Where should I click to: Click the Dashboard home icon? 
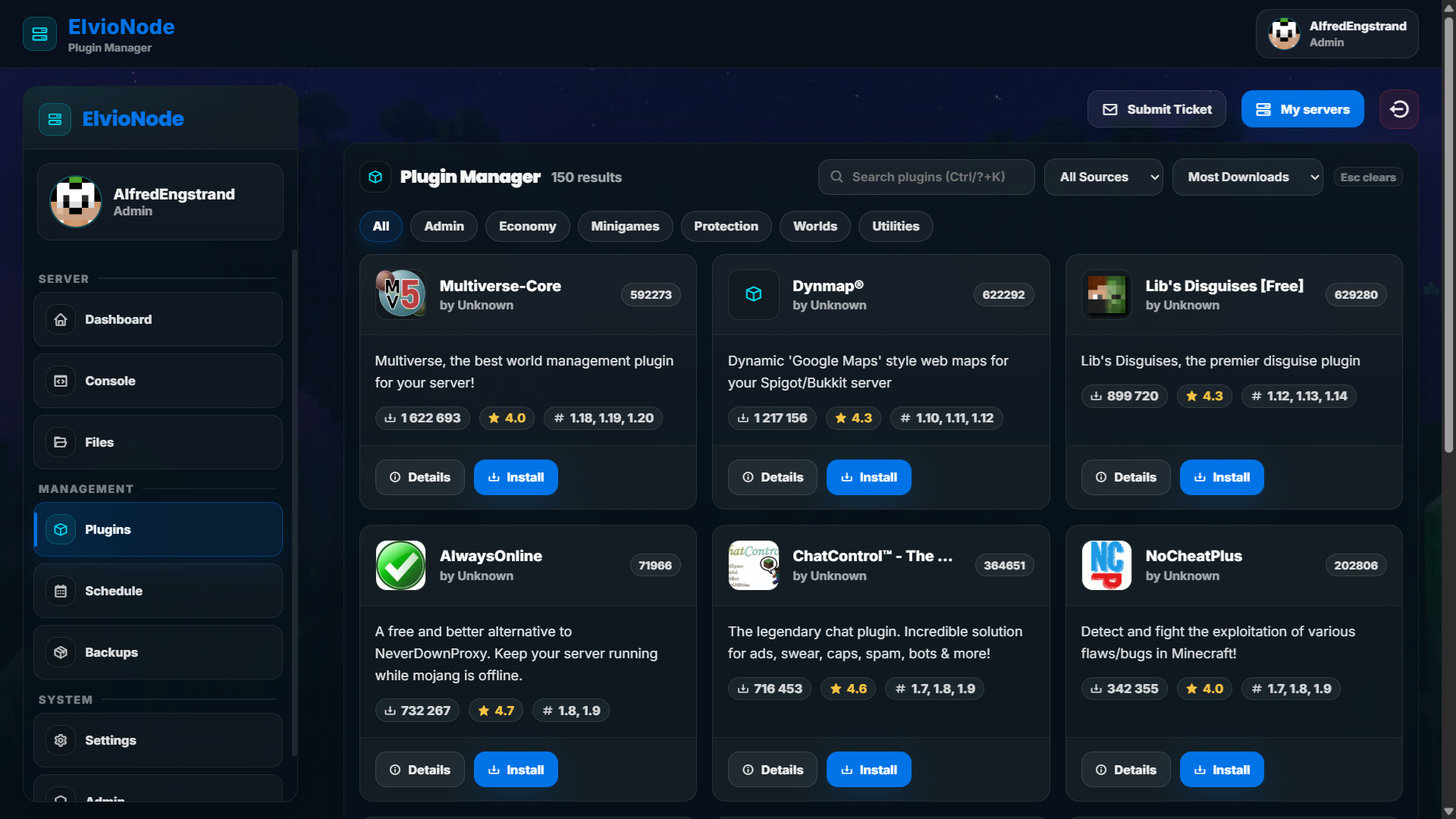pyautogui.click(x=61, y=319)
